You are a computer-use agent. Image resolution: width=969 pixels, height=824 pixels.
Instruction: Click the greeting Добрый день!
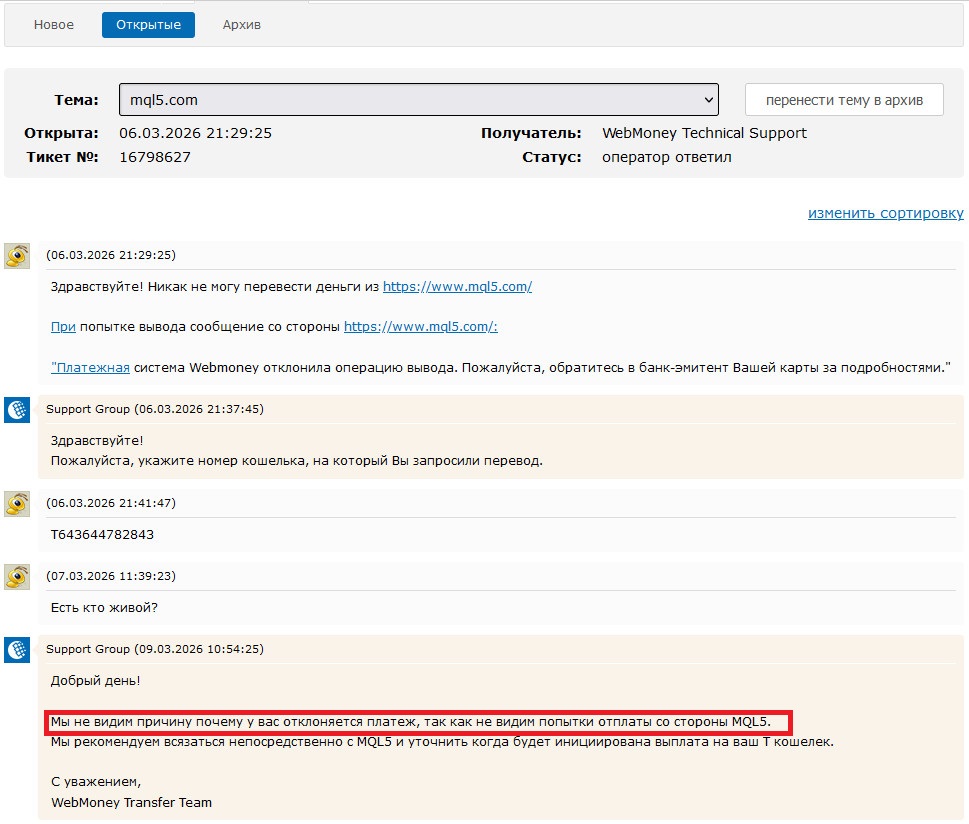pos(95,680)
